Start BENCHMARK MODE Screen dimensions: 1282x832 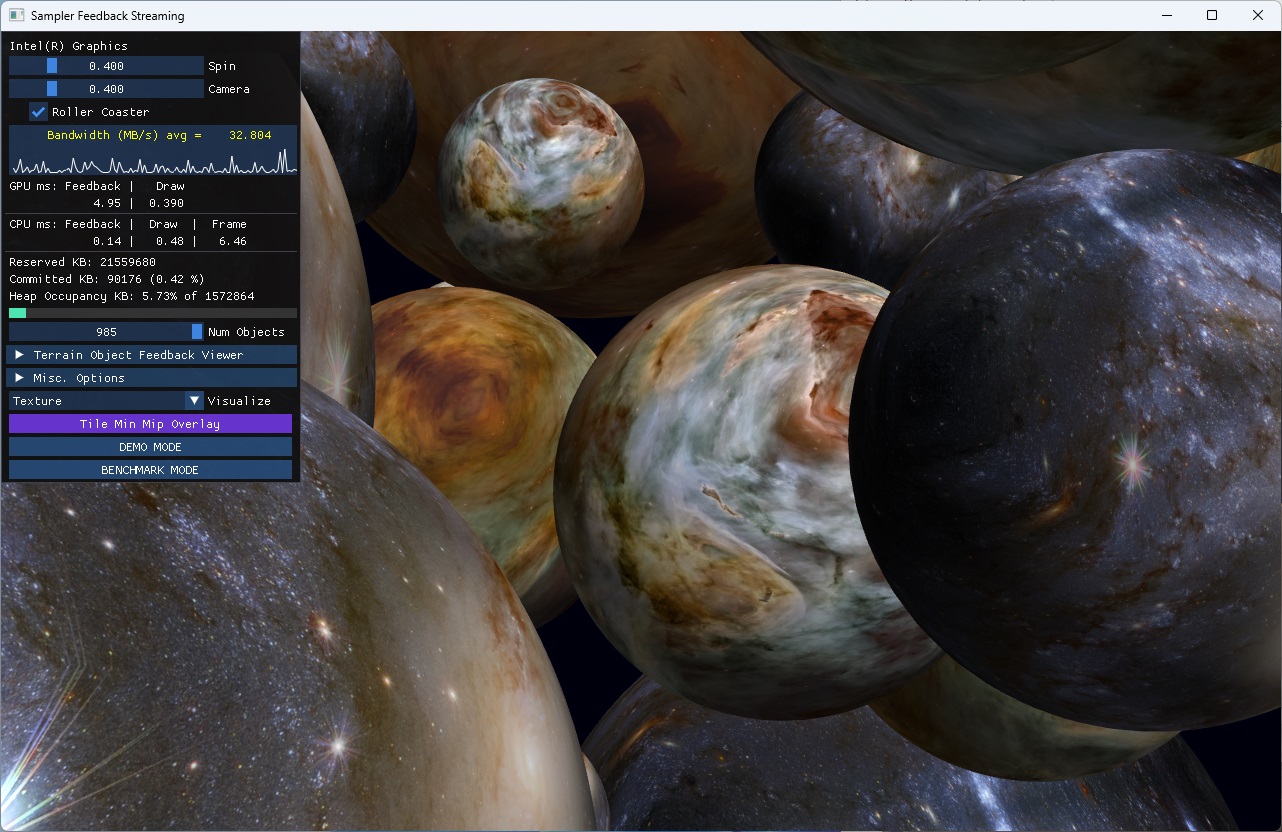150,470
